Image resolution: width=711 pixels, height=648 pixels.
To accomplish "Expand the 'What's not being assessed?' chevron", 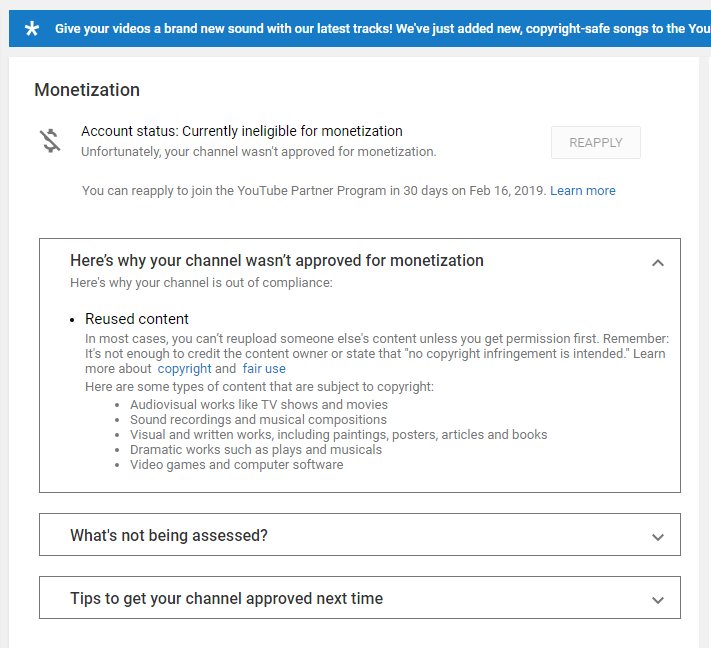I will [x=657, y=537].
